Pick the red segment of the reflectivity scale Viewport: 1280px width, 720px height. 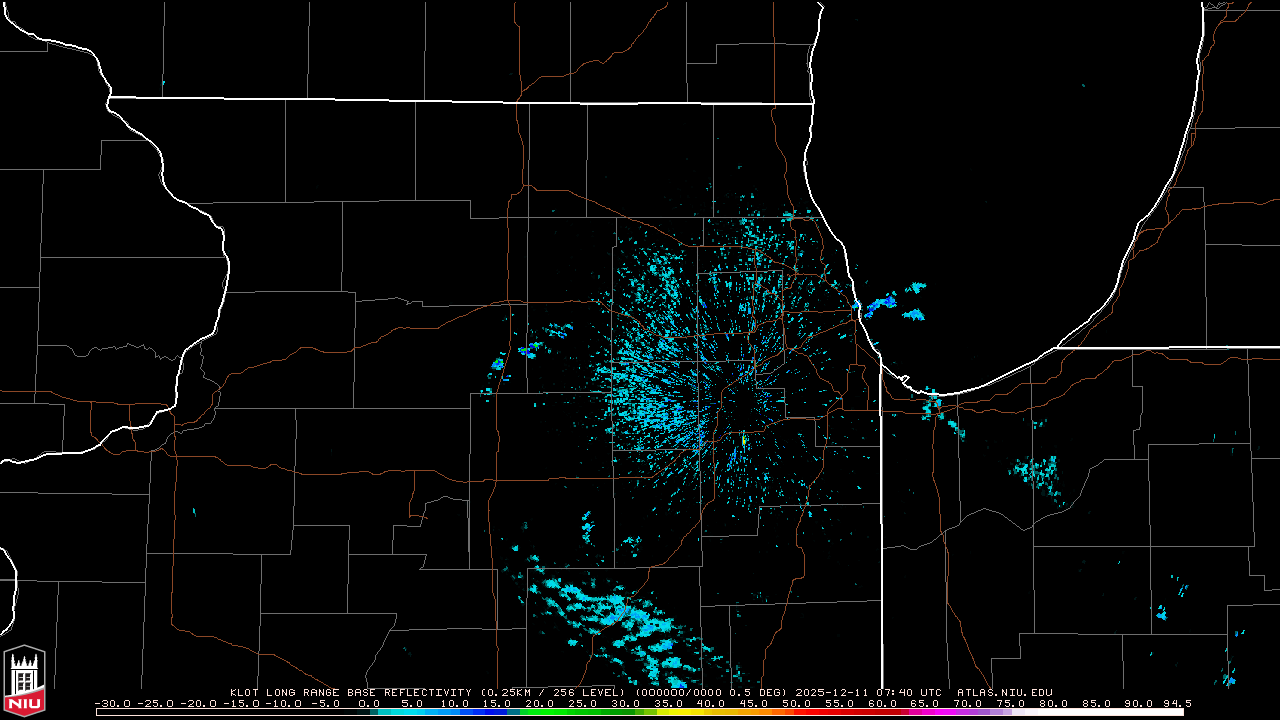(820, 712)
